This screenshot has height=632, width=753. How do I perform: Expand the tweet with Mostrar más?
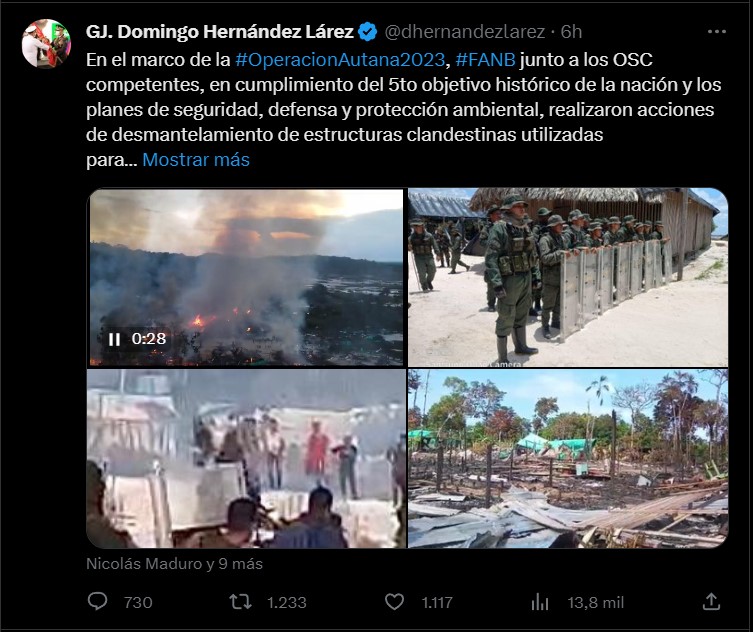tap(196, 159)
